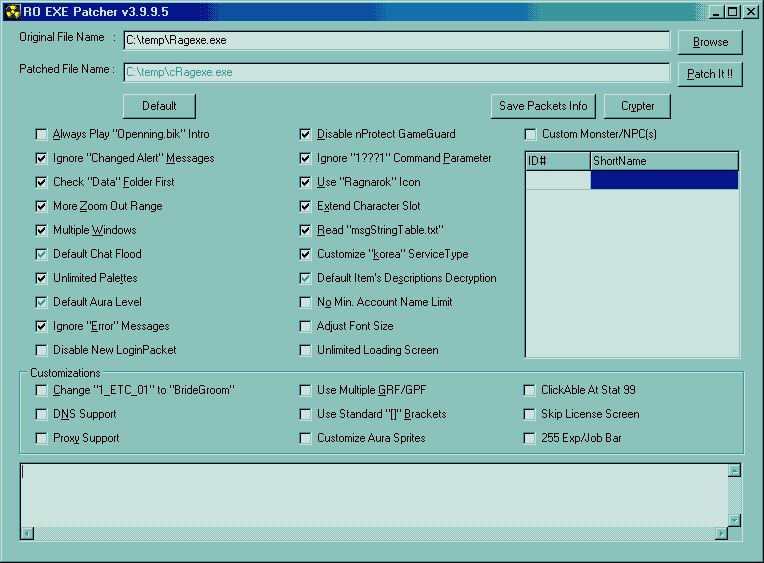Toggle Read "msgStringTable.txt"

pos(306,230)
